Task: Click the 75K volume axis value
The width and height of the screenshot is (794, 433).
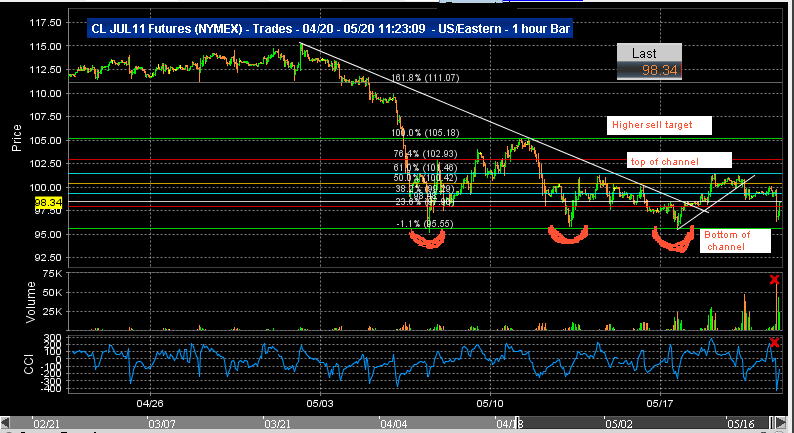Action: [53, 275]
